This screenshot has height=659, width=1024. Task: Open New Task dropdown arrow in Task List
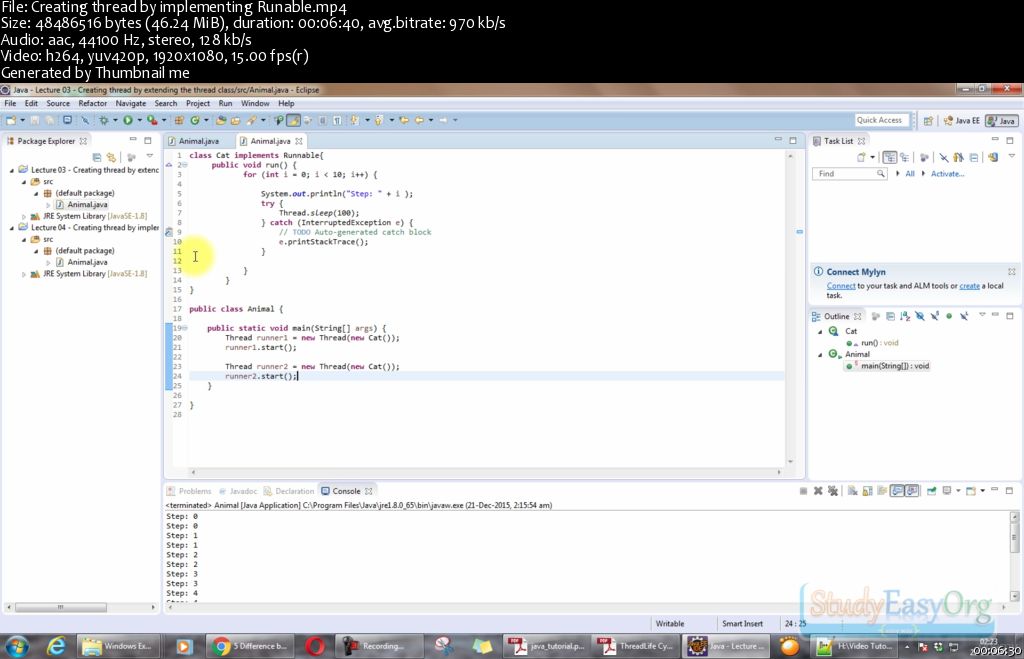(872, 157)
